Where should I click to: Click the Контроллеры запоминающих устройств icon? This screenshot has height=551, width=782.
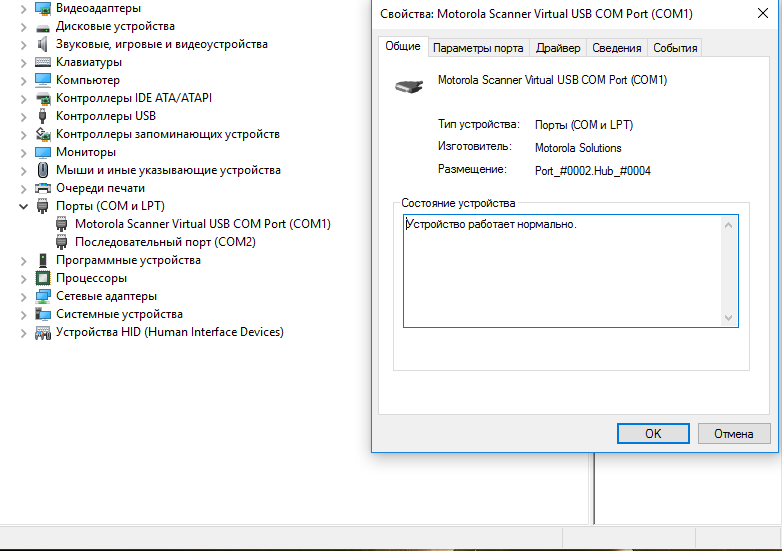tap(43, 134)
